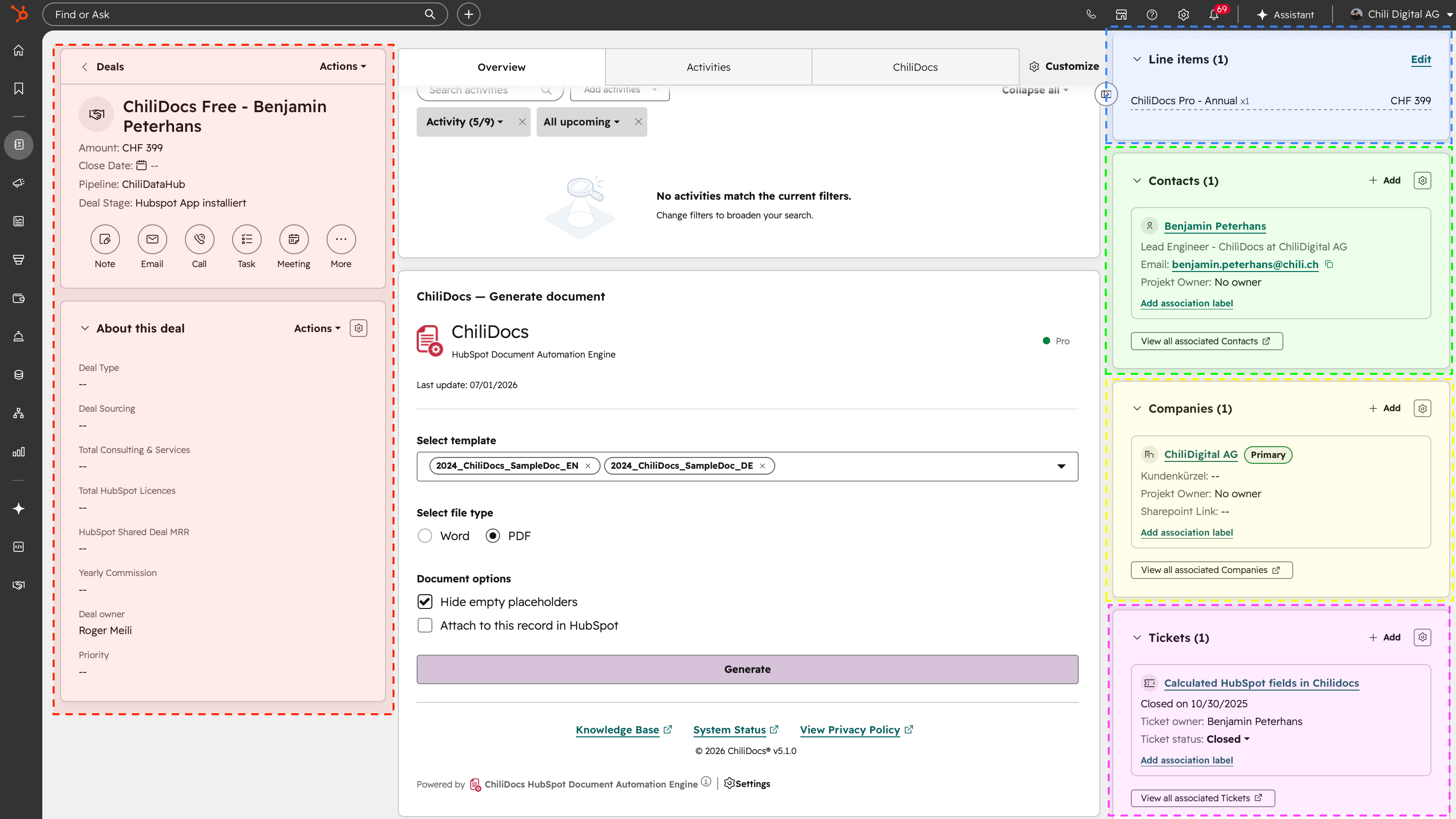The height and width of the screenshot is (819, 1456).
Task: Click Edit on Line items
Action: (x=1421, y=60)
